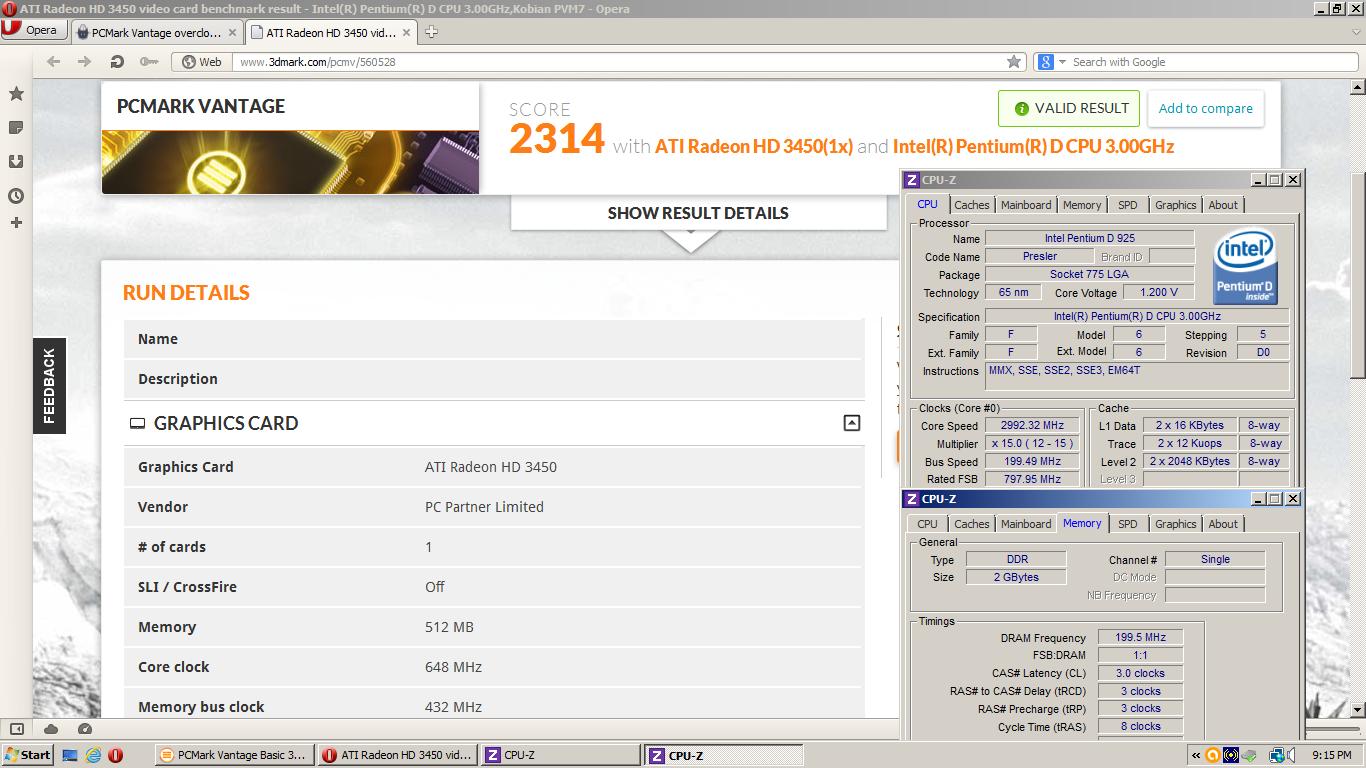Click the Web site-info badge in address bar
This screenshot has width=1366, height=768.
point(202,62)
